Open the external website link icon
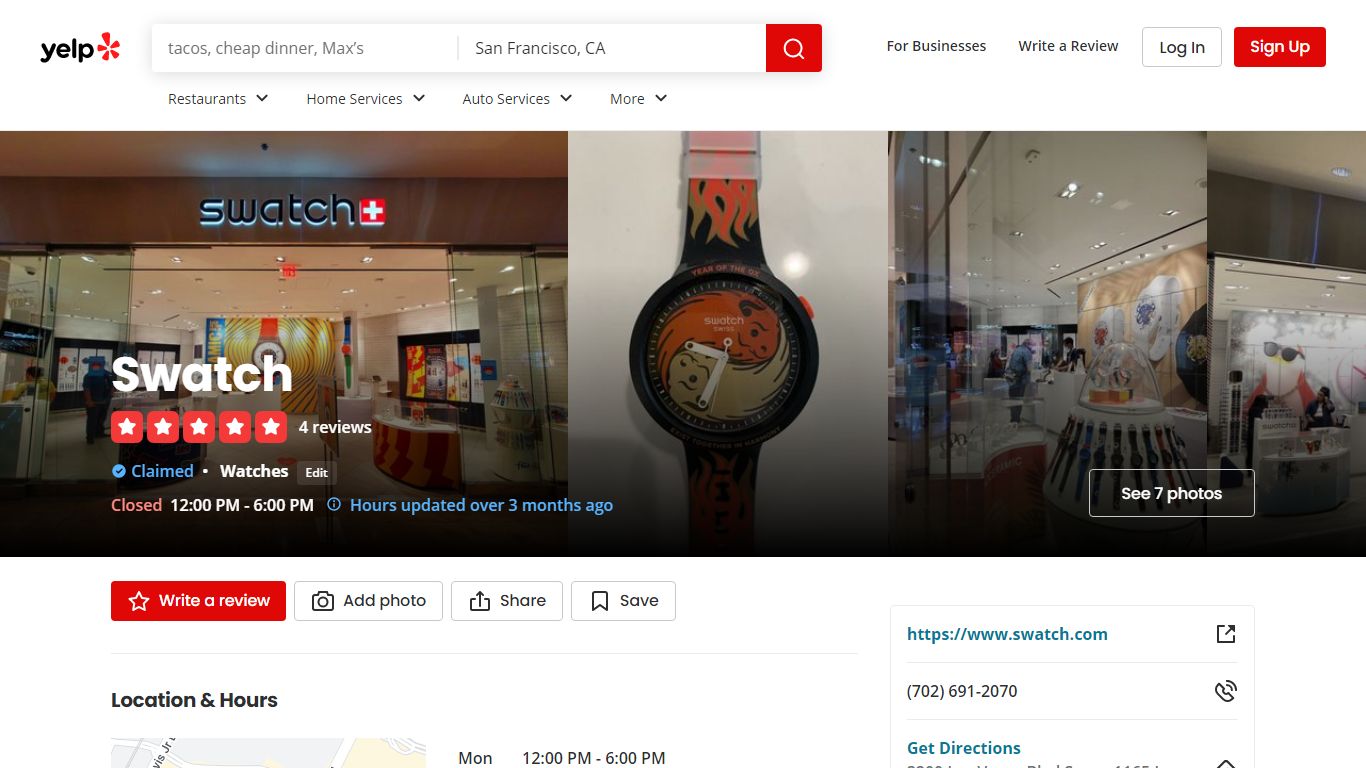The width and height of the screenshot is (1366, 768). click(x=1226, y=634)
